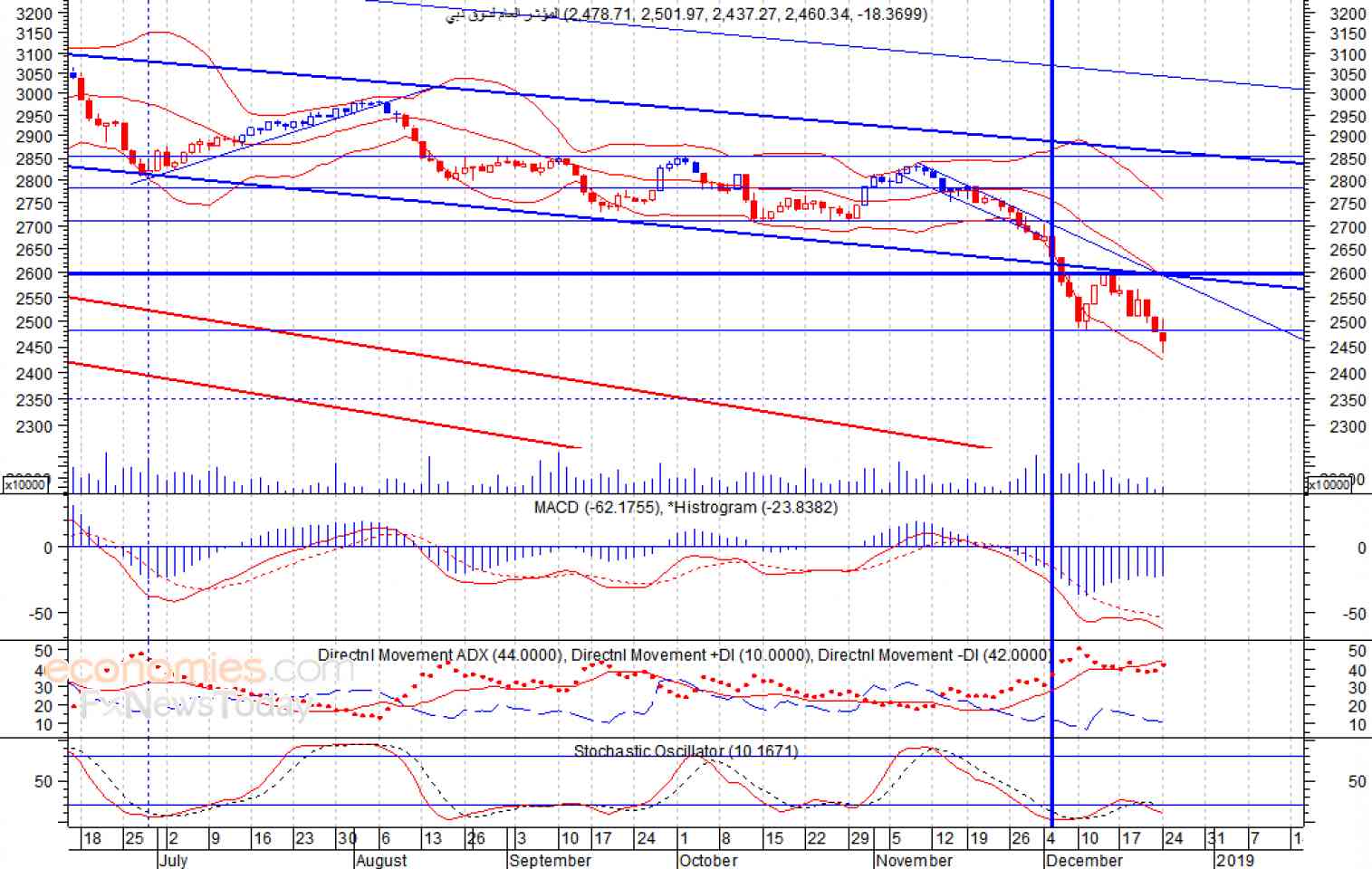Select the November month label
This screenshot has width=1372, height=869.
[x=914, y=859]
